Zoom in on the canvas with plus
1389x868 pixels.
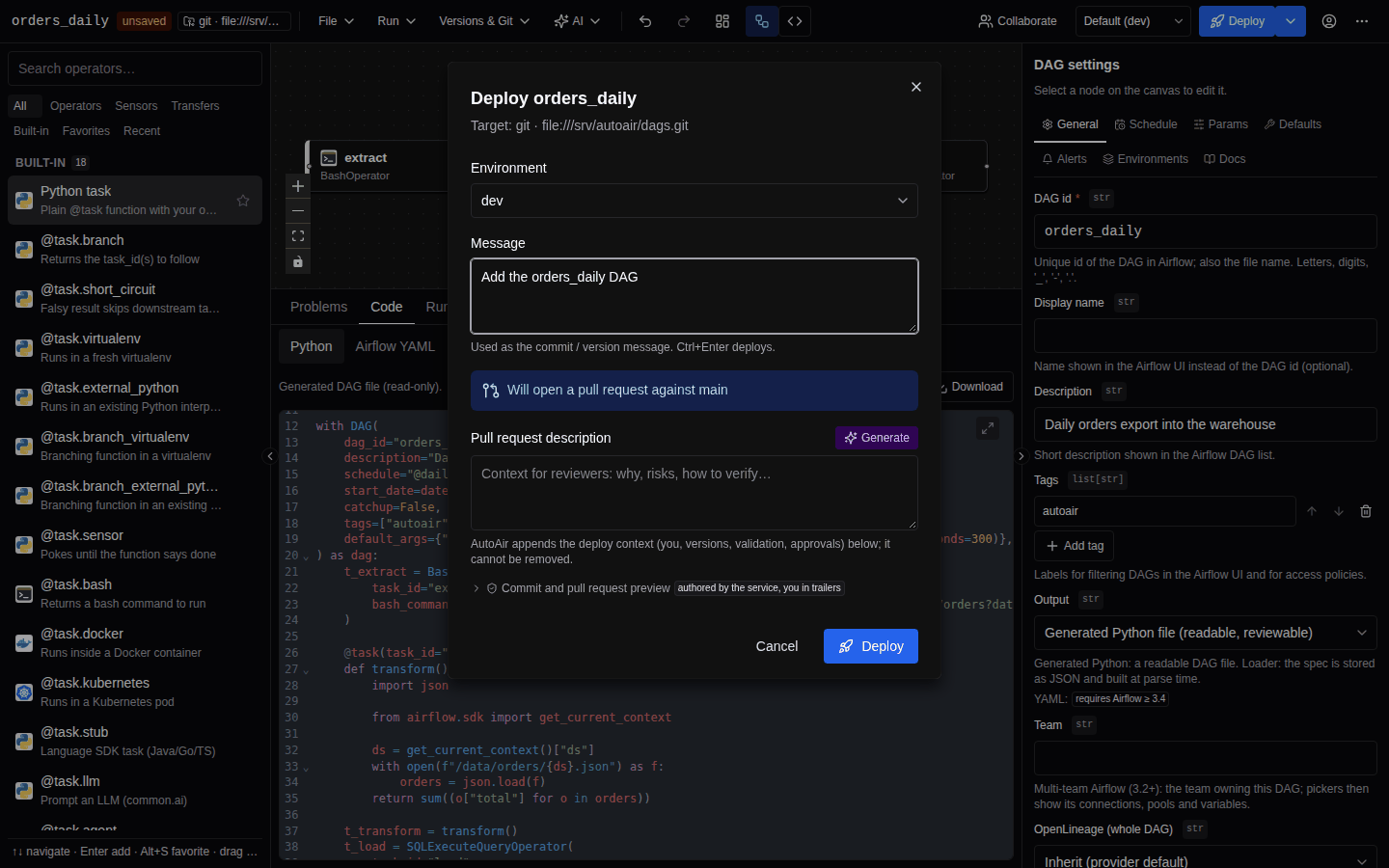tap(298, 186)
